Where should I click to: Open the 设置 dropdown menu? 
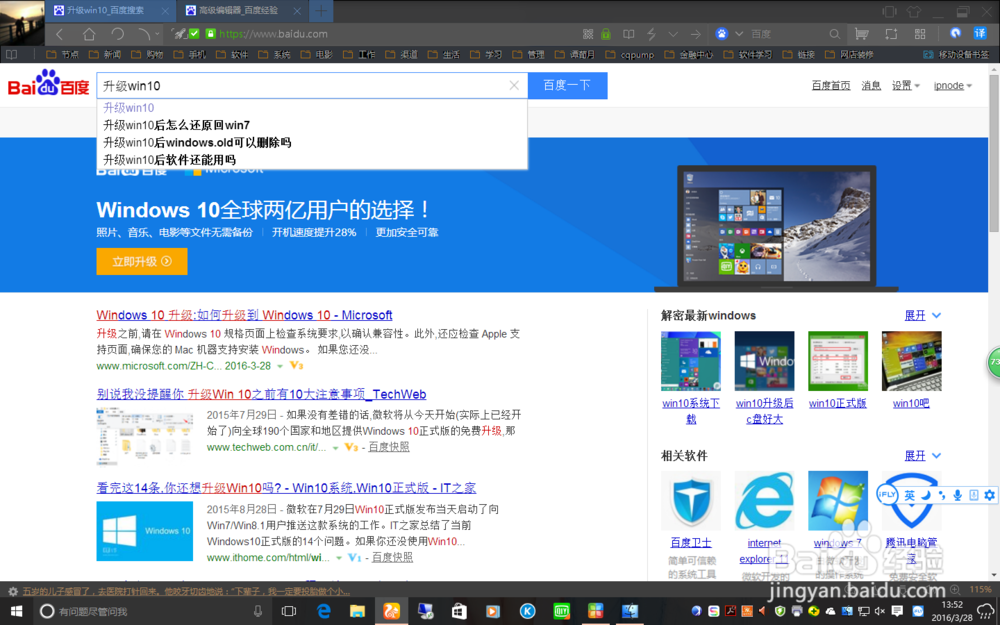click(905, 85)
